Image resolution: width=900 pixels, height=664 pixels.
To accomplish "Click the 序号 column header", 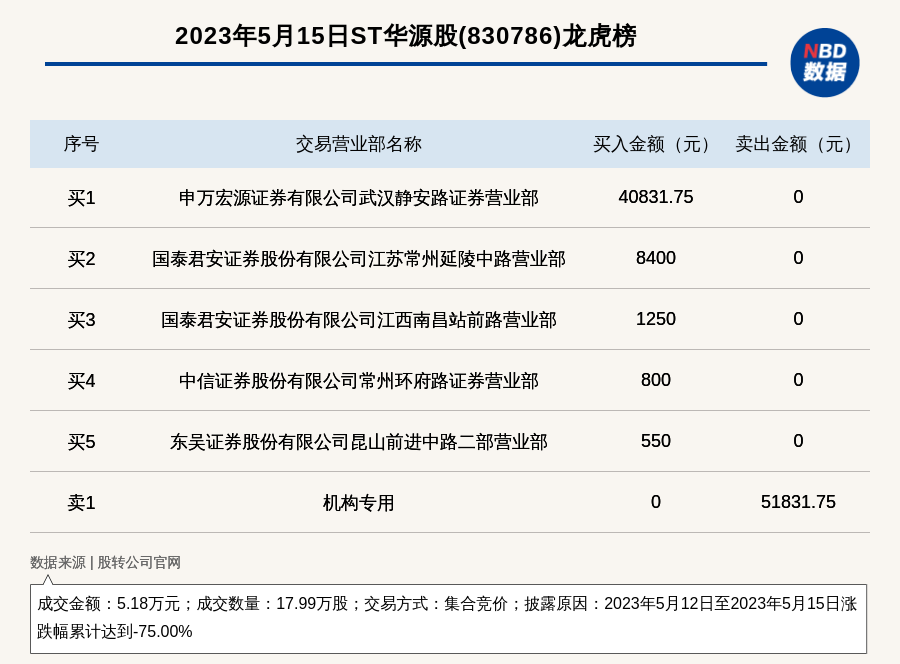I will tap(81, 144).
